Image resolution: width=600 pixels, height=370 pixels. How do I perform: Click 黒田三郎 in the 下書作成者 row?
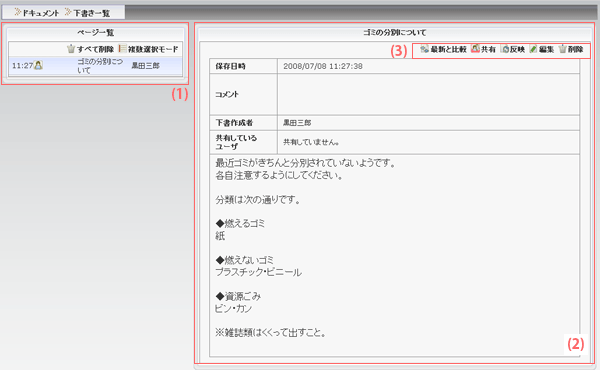click(297, 123)
